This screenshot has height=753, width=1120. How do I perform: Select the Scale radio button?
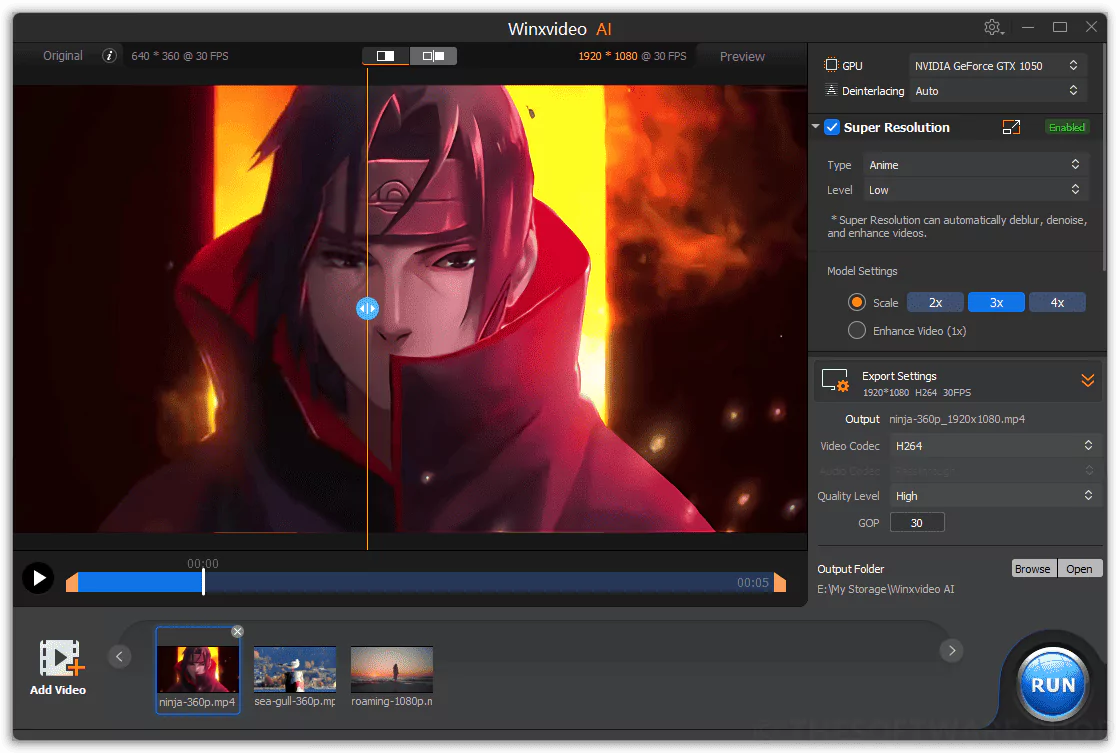pos(856,302)
